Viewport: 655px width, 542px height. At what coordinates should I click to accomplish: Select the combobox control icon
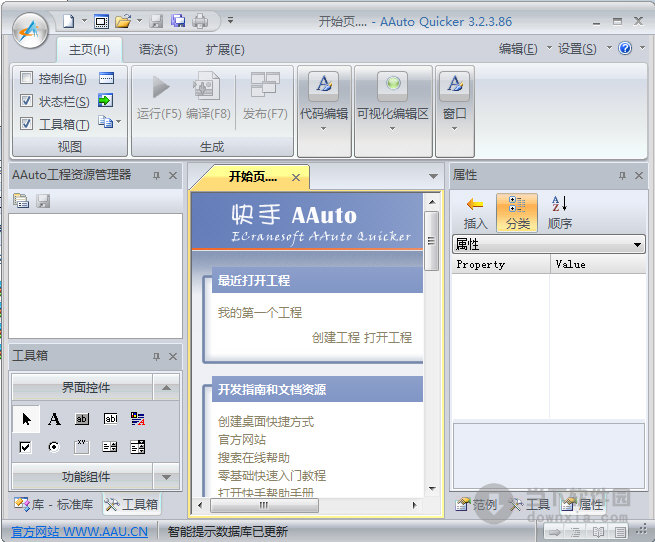[x=110, y=447]
